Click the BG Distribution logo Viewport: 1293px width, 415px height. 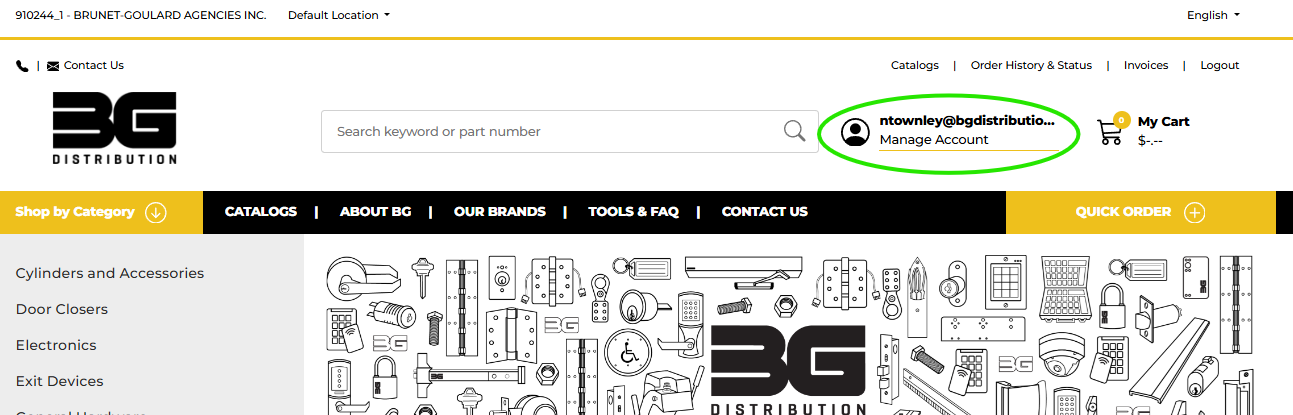(115, 128)
